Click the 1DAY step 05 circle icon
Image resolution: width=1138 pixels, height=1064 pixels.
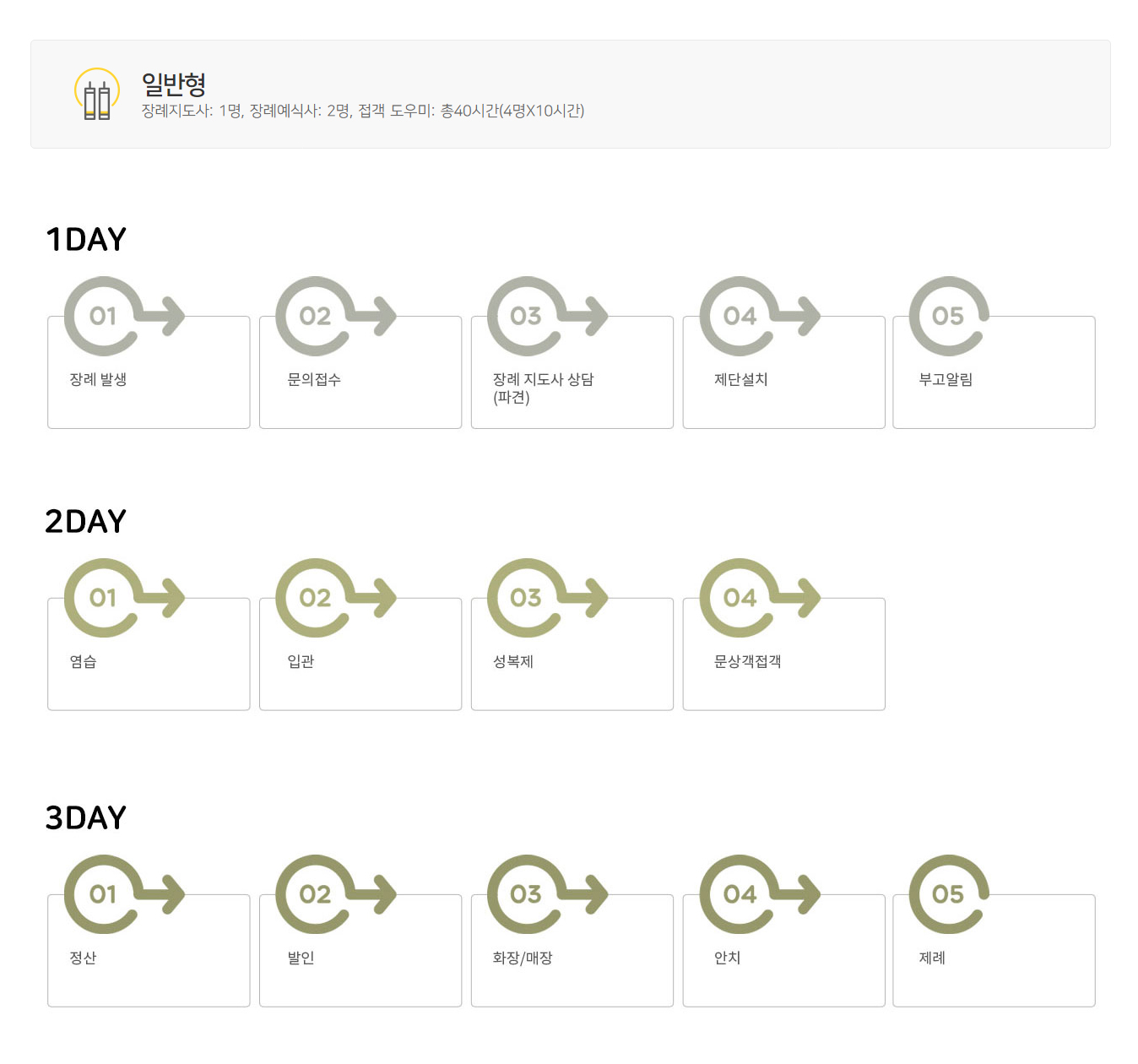pyautogui.click(x=948, y=316)
